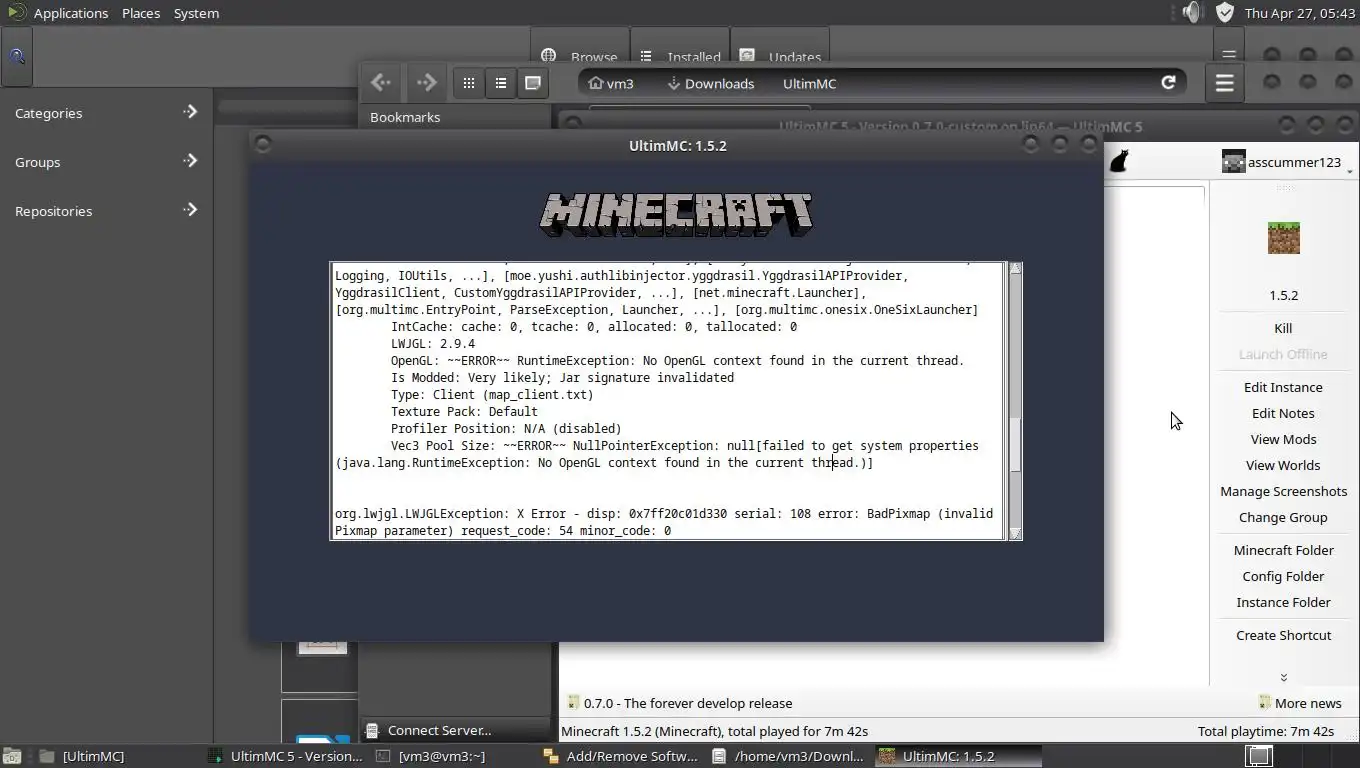Click the Minecraft logo in the crash window
The width and height of the screenshot is (1360, 768).
pos(676,214)
